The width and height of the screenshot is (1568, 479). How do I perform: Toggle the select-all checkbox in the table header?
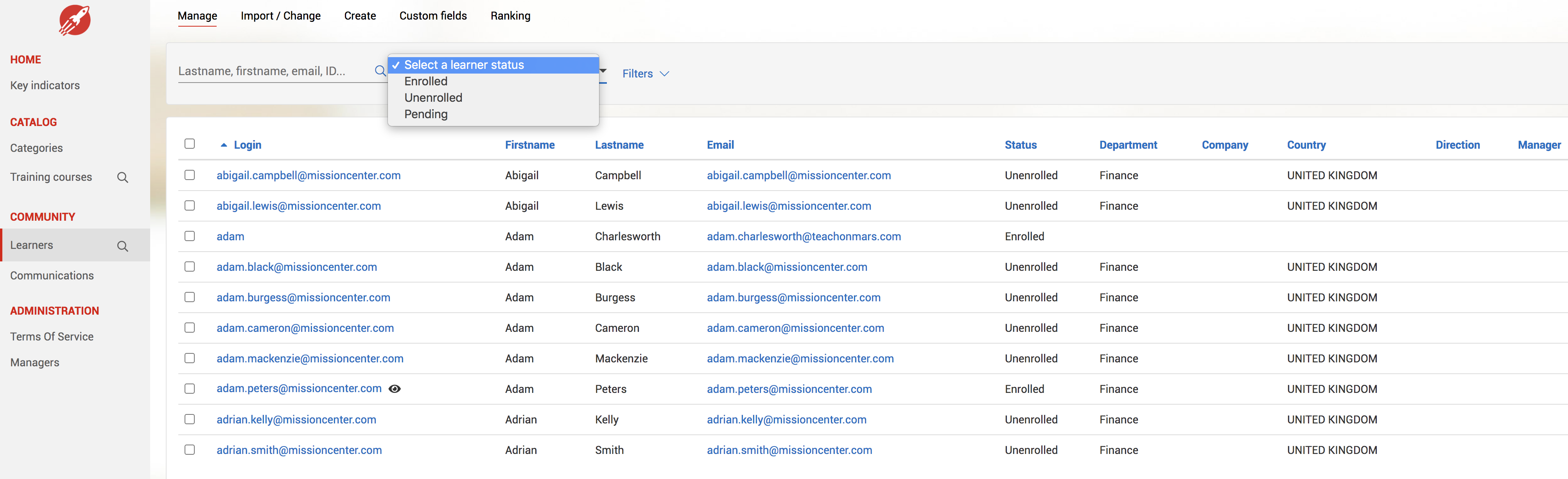tap(189, 144)
